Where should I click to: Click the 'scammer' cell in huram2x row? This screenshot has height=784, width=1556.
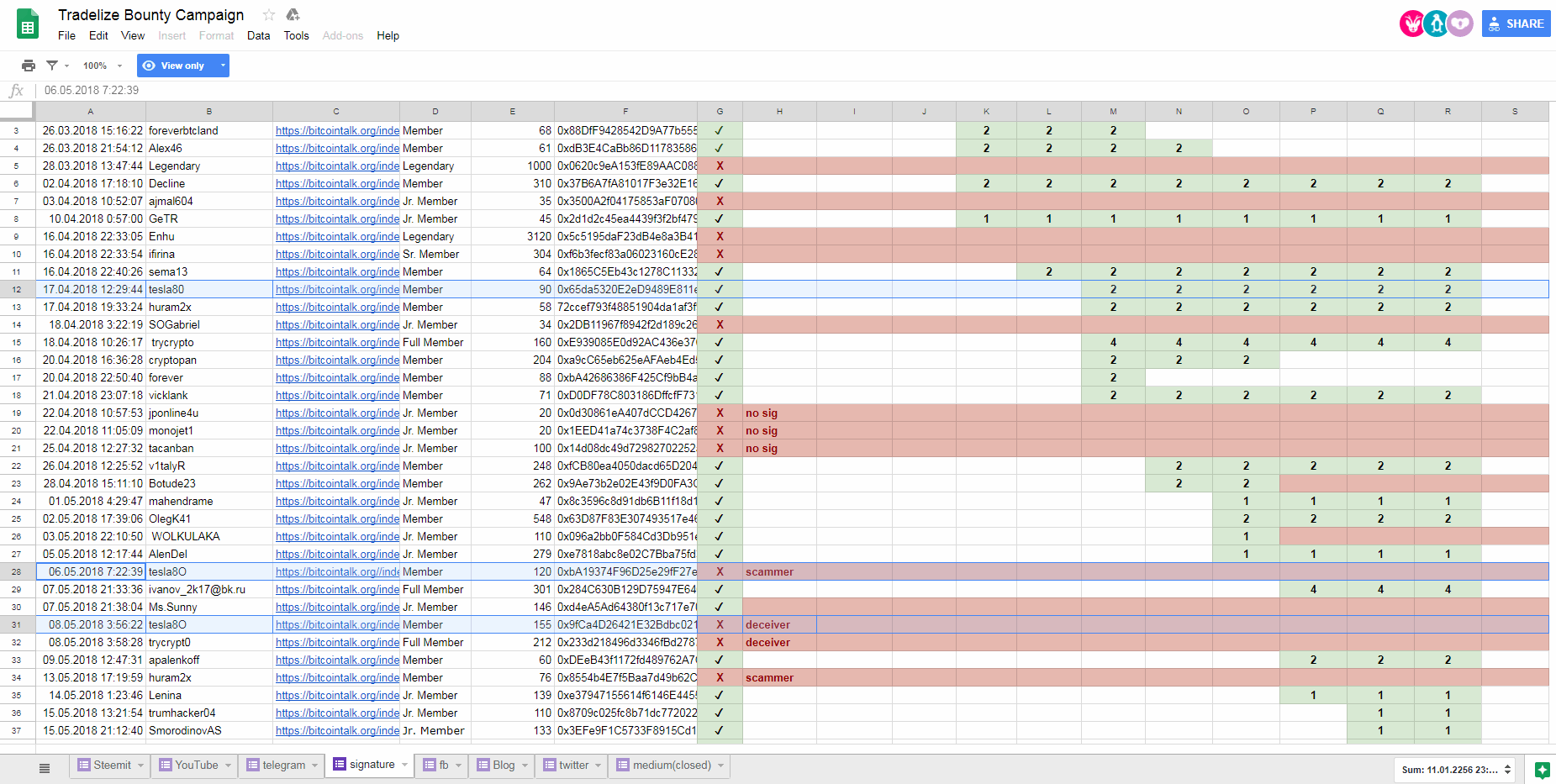779,678
